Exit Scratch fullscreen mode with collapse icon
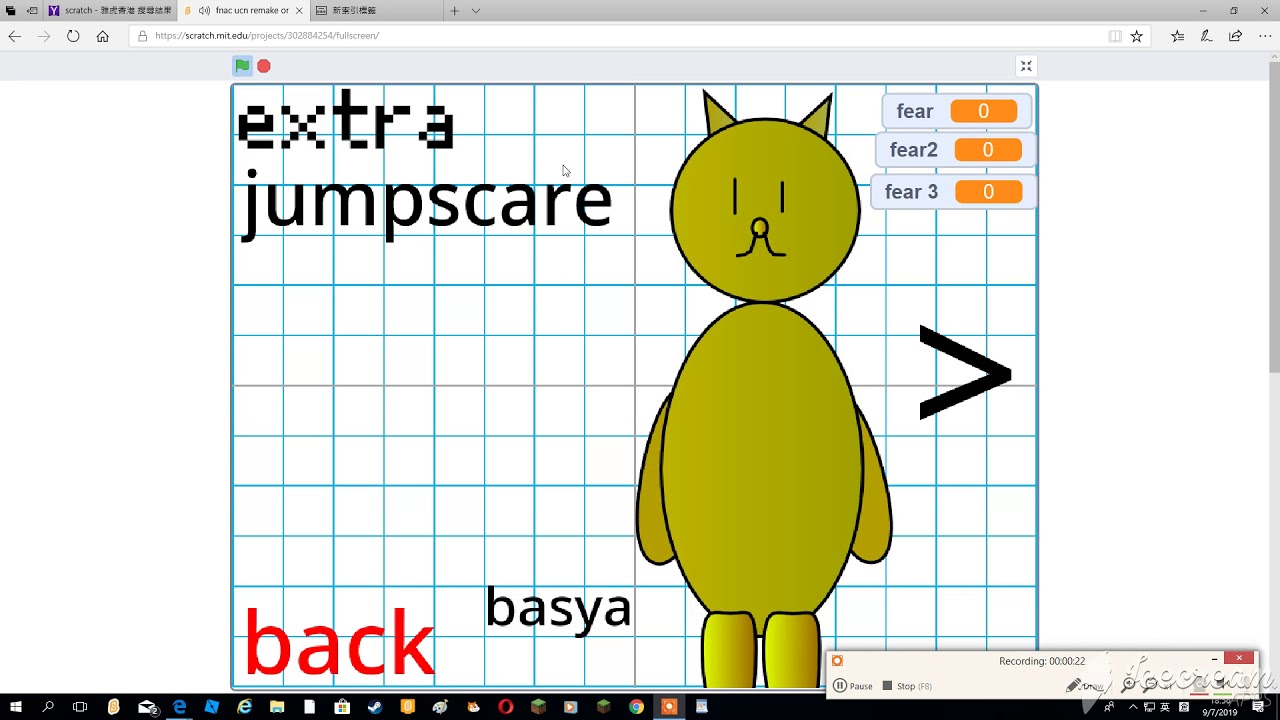This screenshot has height=720, width=1280. tap(1026, 66)
